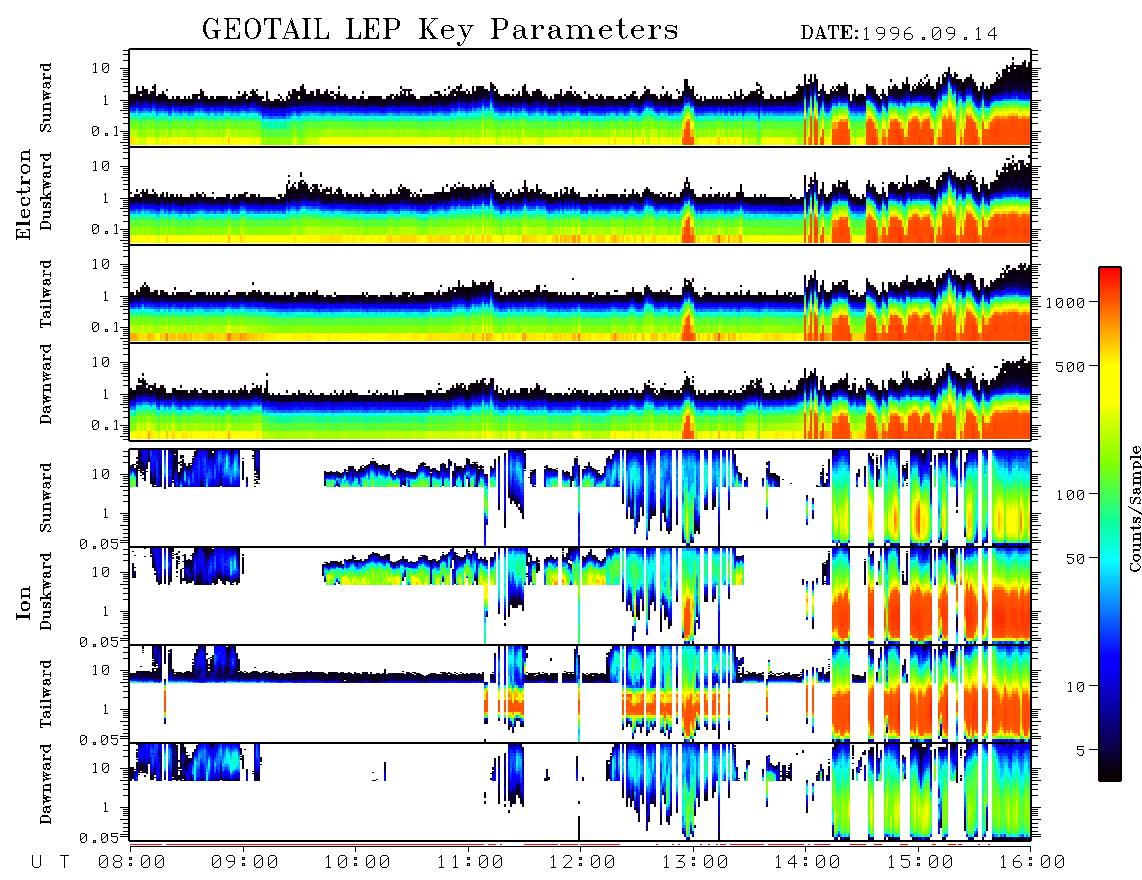Viewport: 1142px width, 880px height.
Task: Click the 09:00 time tick label
Action: (245, 862)
